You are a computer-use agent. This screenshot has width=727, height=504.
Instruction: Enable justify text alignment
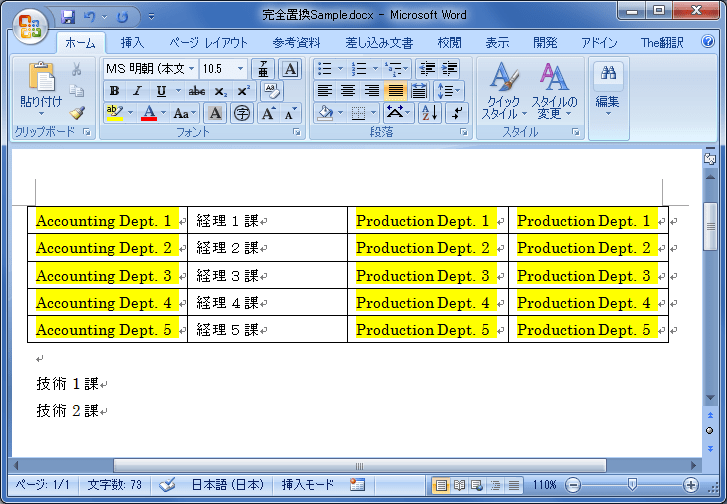tap(395, 91)
